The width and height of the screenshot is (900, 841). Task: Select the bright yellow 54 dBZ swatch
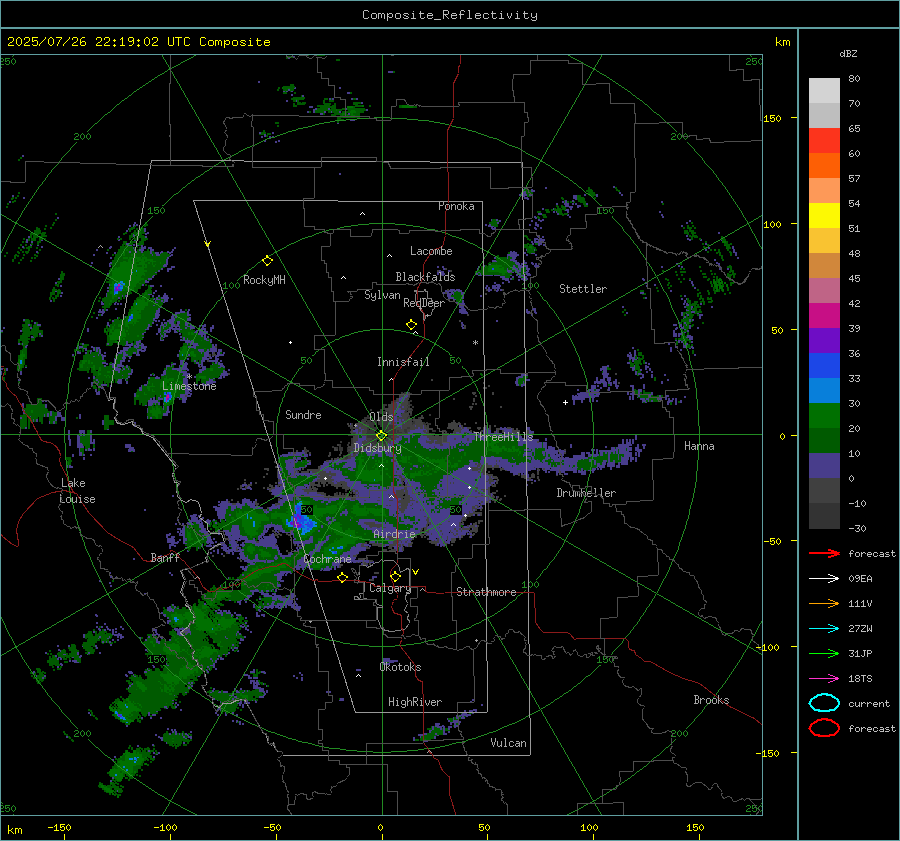[824, 215]
